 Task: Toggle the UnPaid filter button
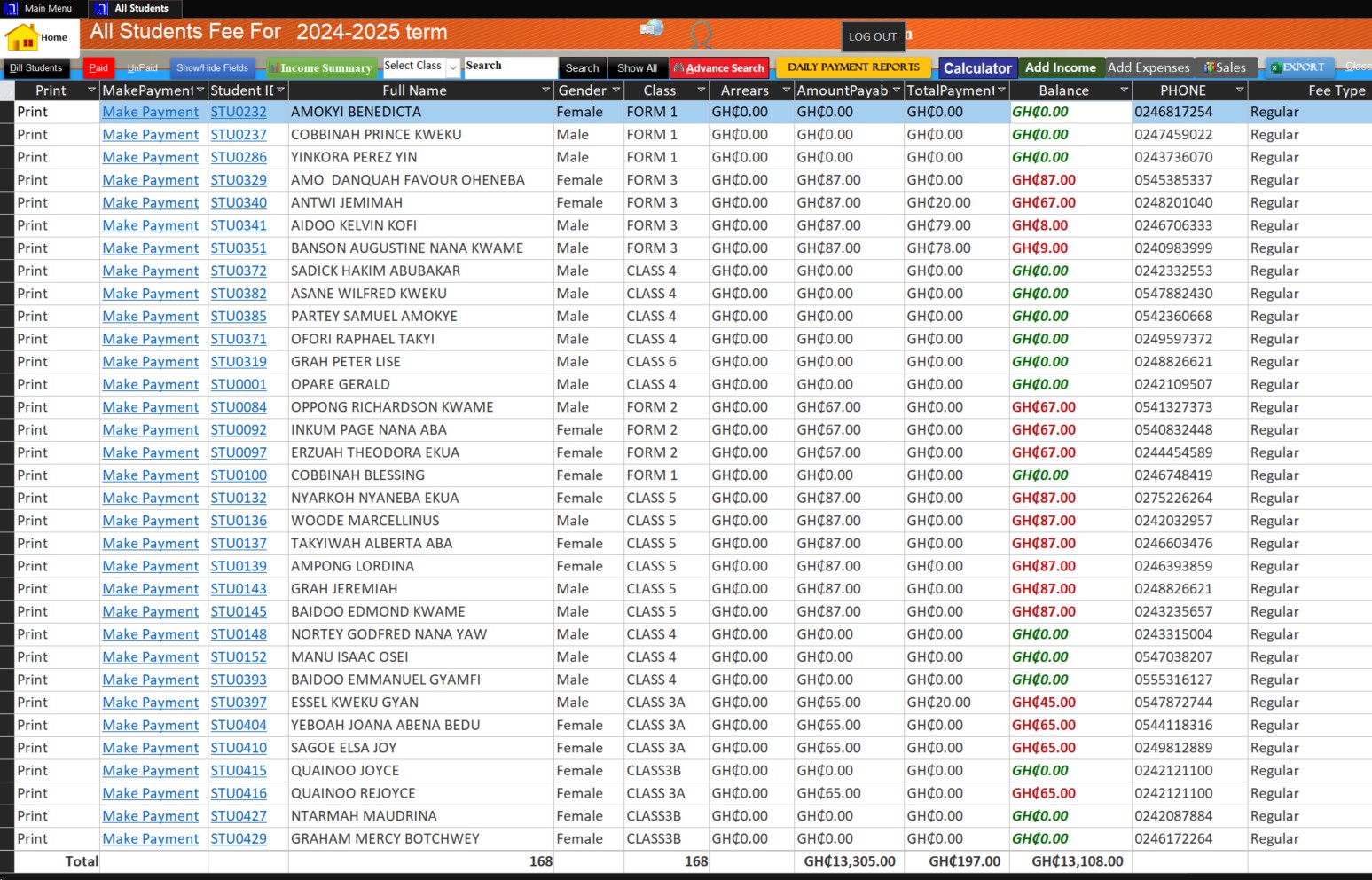pyautogui.click(x=142, y=68)
